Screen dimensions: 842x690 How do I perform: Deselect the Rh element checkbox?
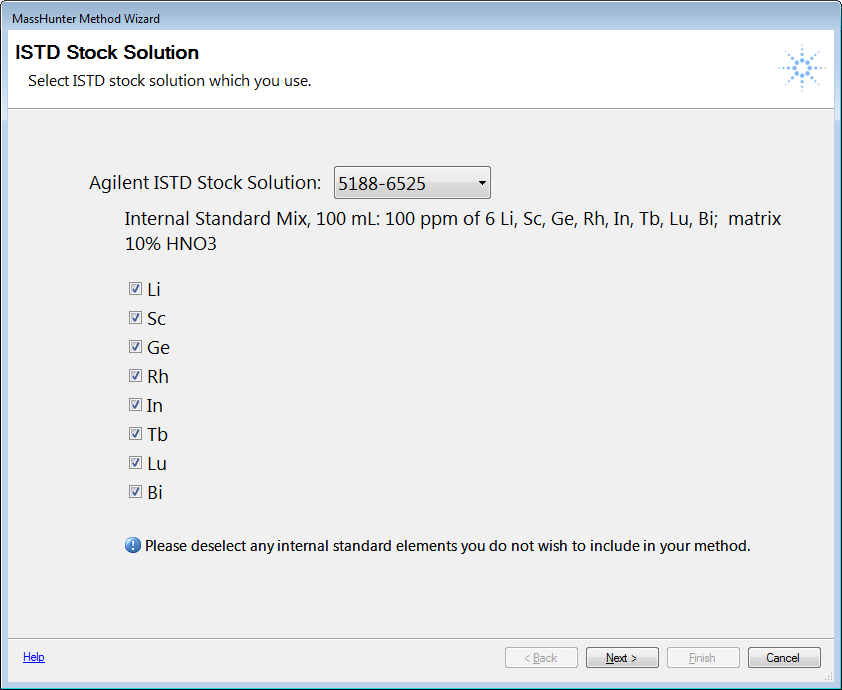point(135,376)
